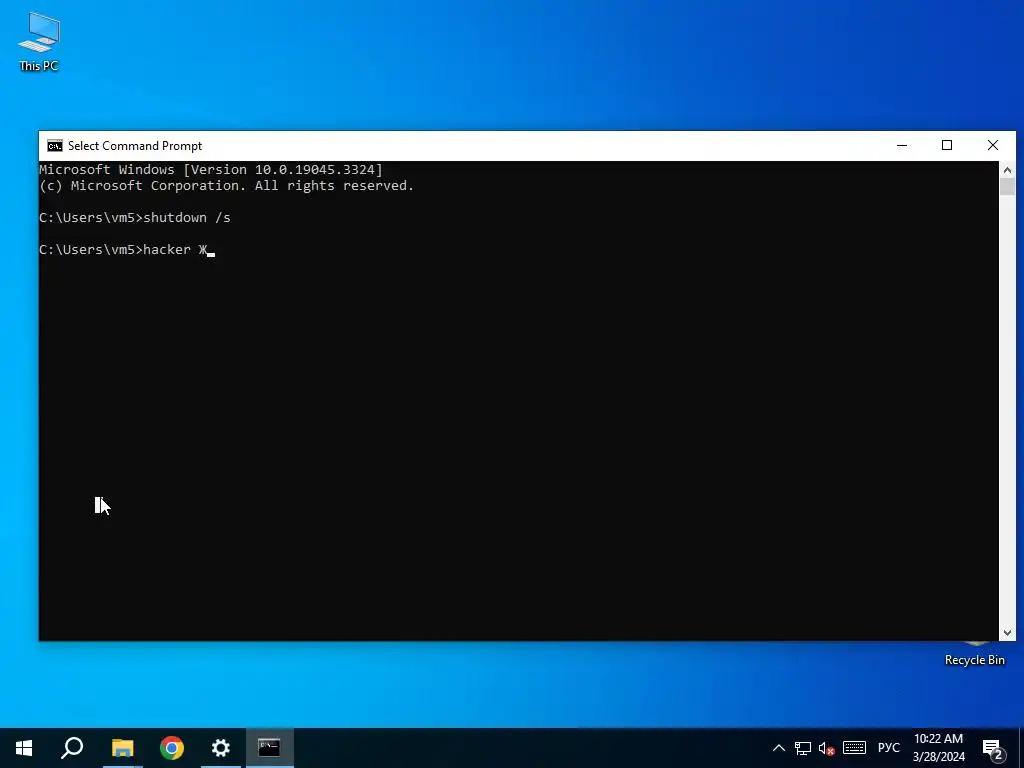Image resolution: width=1024 pixels, height=768 pixels.
Task: Click the 'hacker' command line text
Action: [167, 249]
